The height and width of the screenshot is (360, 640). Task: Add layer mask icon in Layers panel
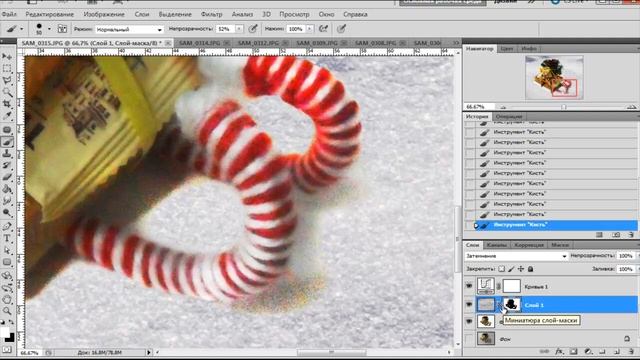[573, 351]
